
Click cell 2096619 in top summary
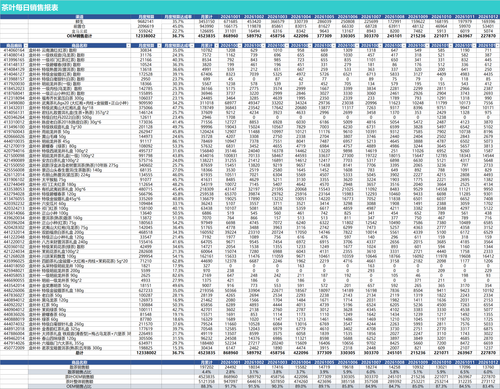point(146,26)
